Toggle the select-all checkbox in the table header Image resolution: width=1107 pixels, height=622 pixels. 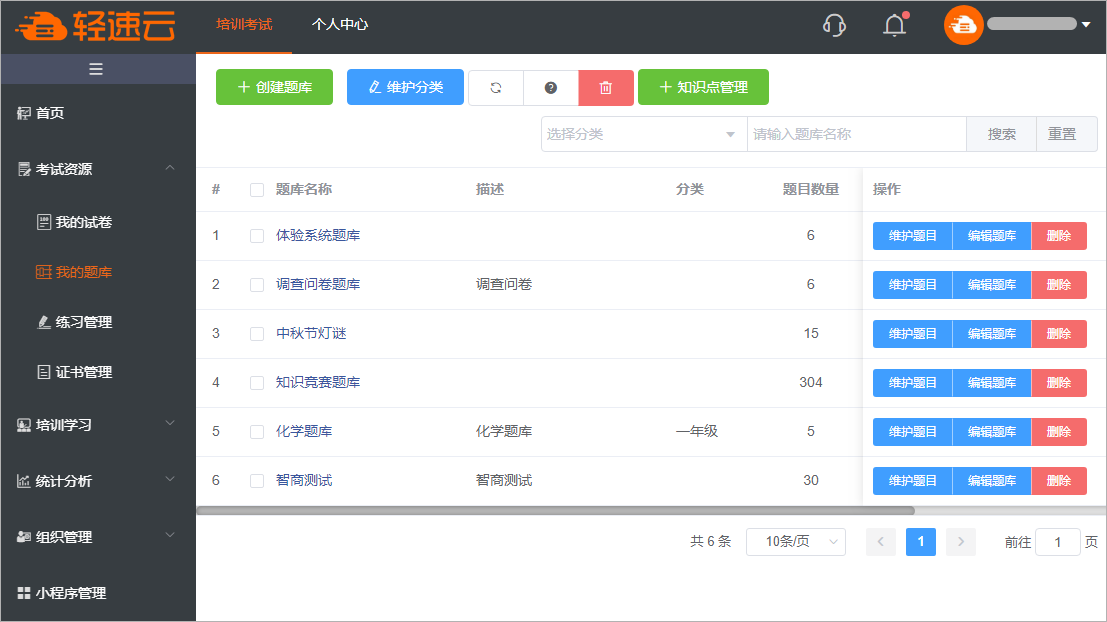257,190
